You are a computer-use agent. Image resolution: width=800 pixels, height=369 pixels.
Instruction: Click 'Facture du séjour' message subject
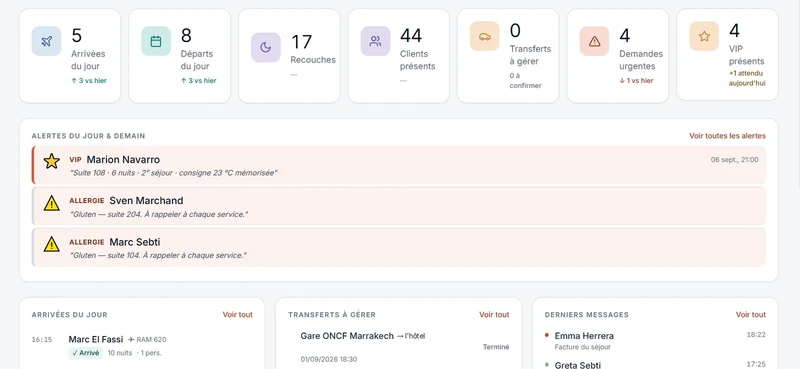583,347
